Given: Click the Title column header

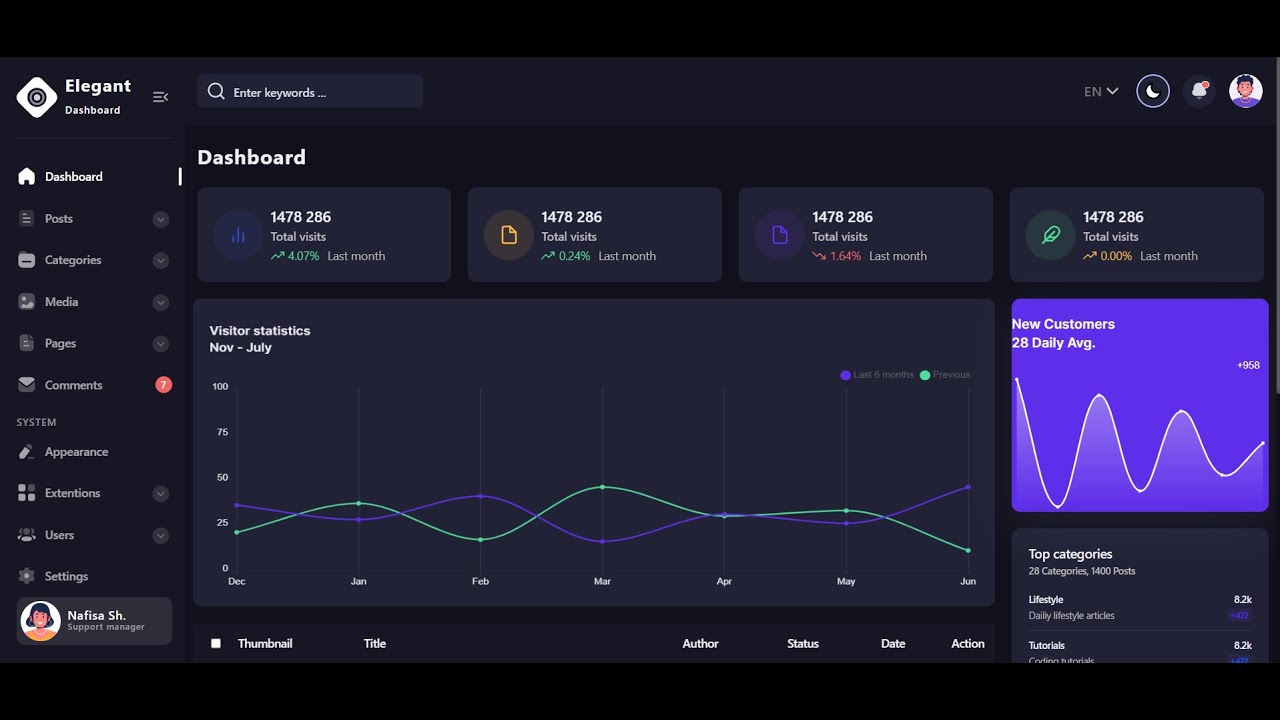Looking at the screenshot, I should pos(375,644).
